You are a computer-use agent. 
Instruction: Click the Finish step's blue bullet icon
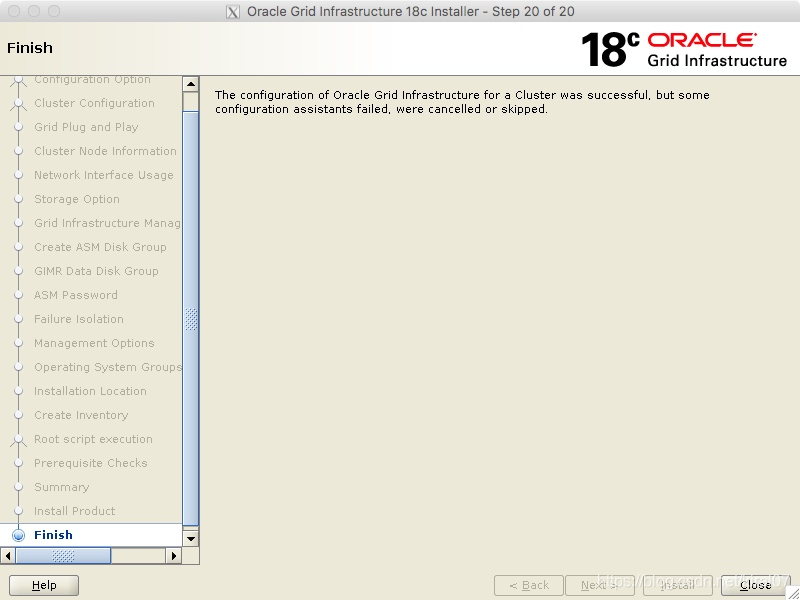18,535
